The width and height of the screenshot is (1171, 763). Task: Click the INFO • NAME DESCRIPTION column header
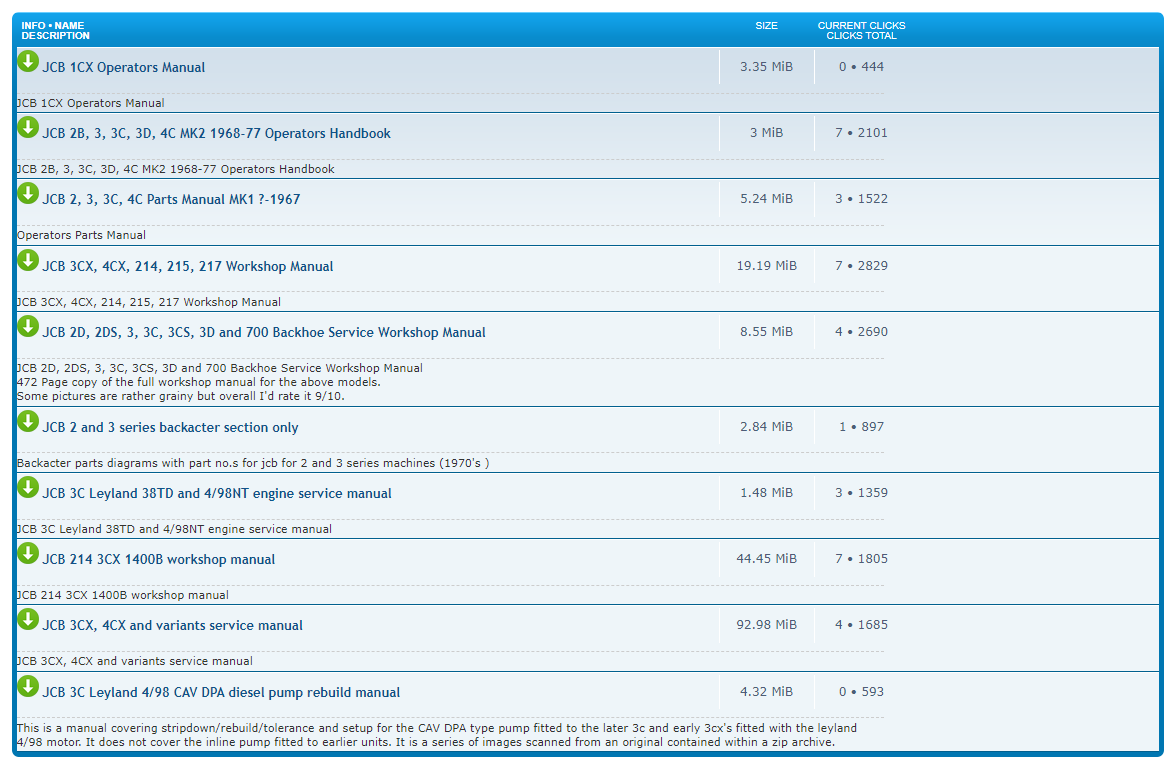[55, 31]
